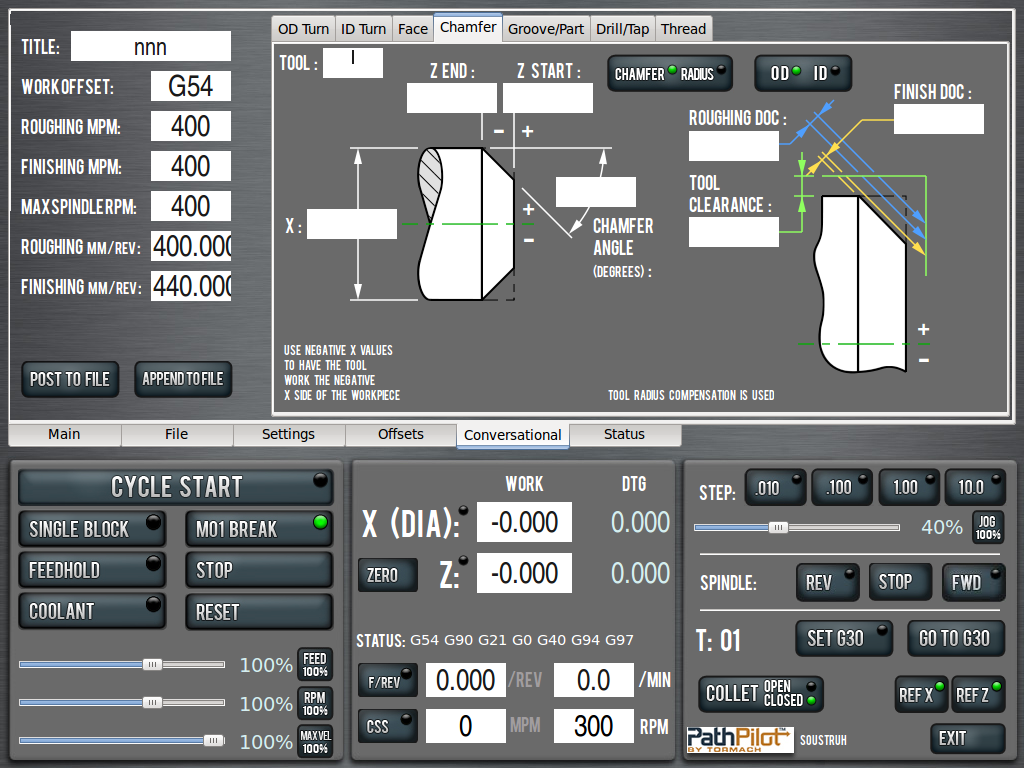Toggle SINGLE BLOCK mode

(x=92, y=529)
